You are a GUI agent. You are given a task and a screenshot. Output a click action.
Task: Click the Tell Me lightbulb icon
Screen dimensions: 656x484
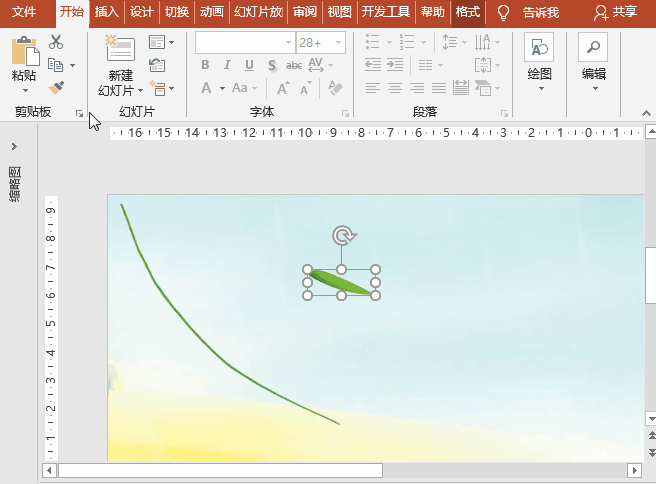[x=503, y=13]
